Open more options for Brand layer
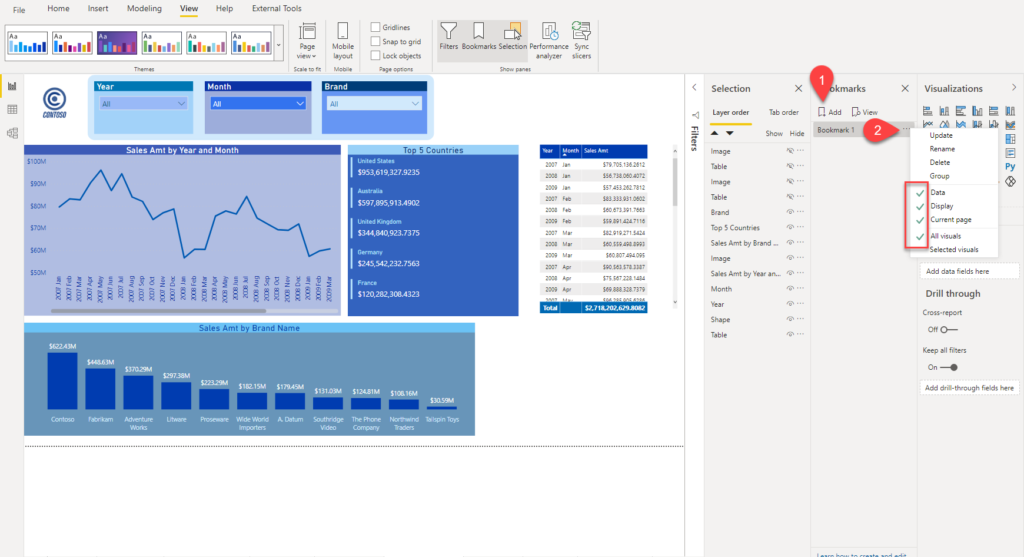Viewport: 1024px width, 557px height. tap(801, 212)
